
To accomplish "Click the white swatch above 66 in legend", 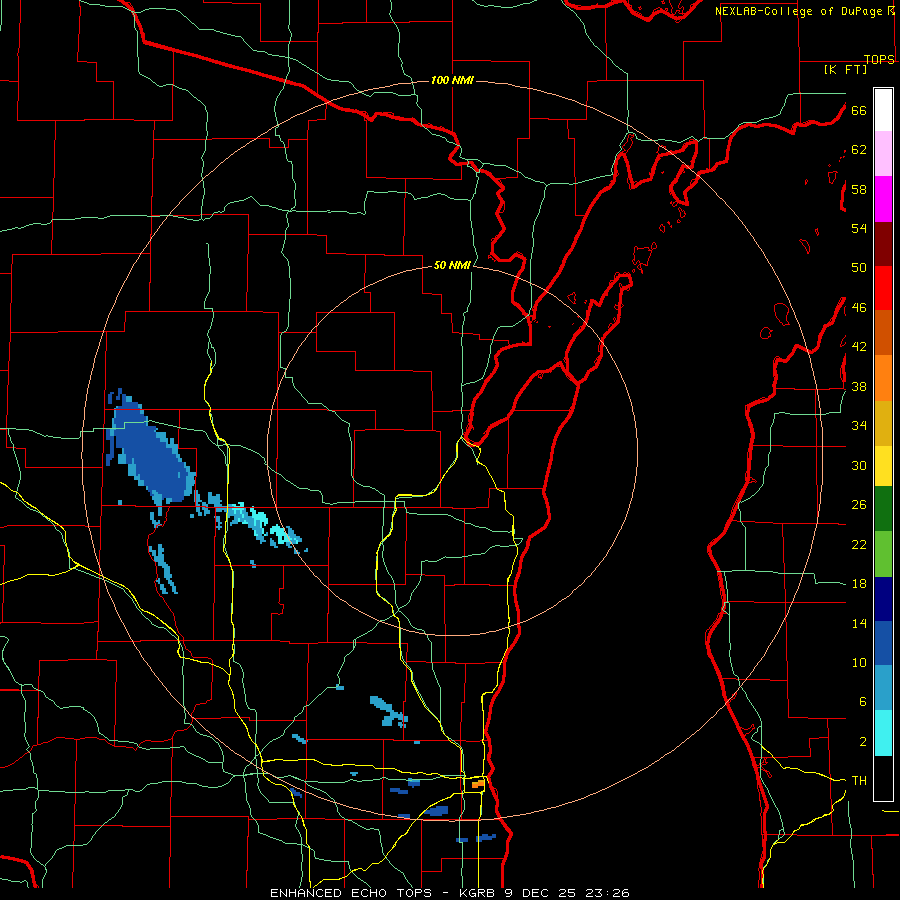I will (x=883, y=110).
